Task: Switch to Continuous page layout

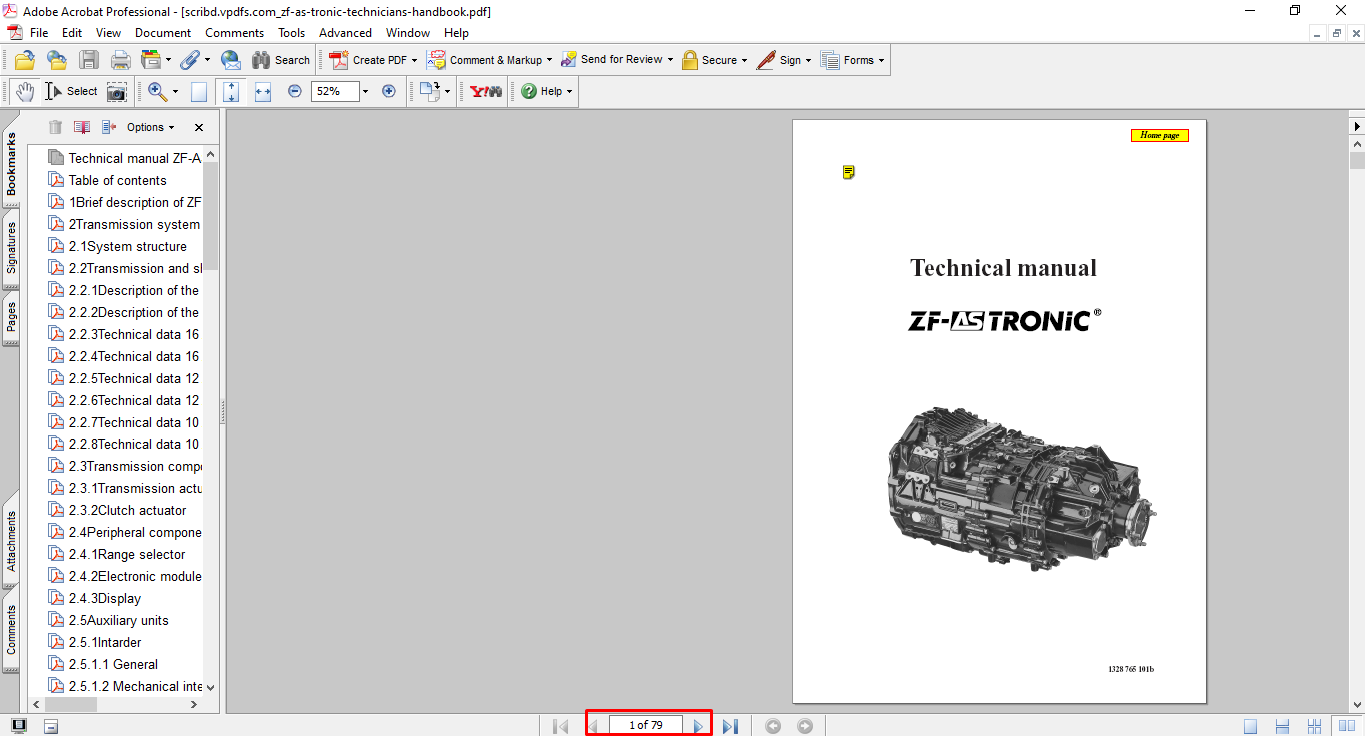Action: coord(1282,726)
